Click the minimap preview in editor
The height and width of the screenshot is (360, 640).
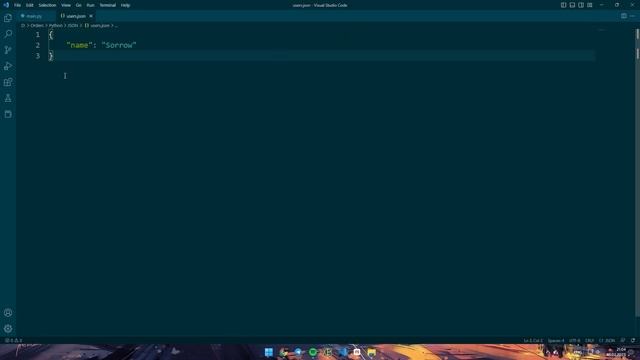click(601, 30)
